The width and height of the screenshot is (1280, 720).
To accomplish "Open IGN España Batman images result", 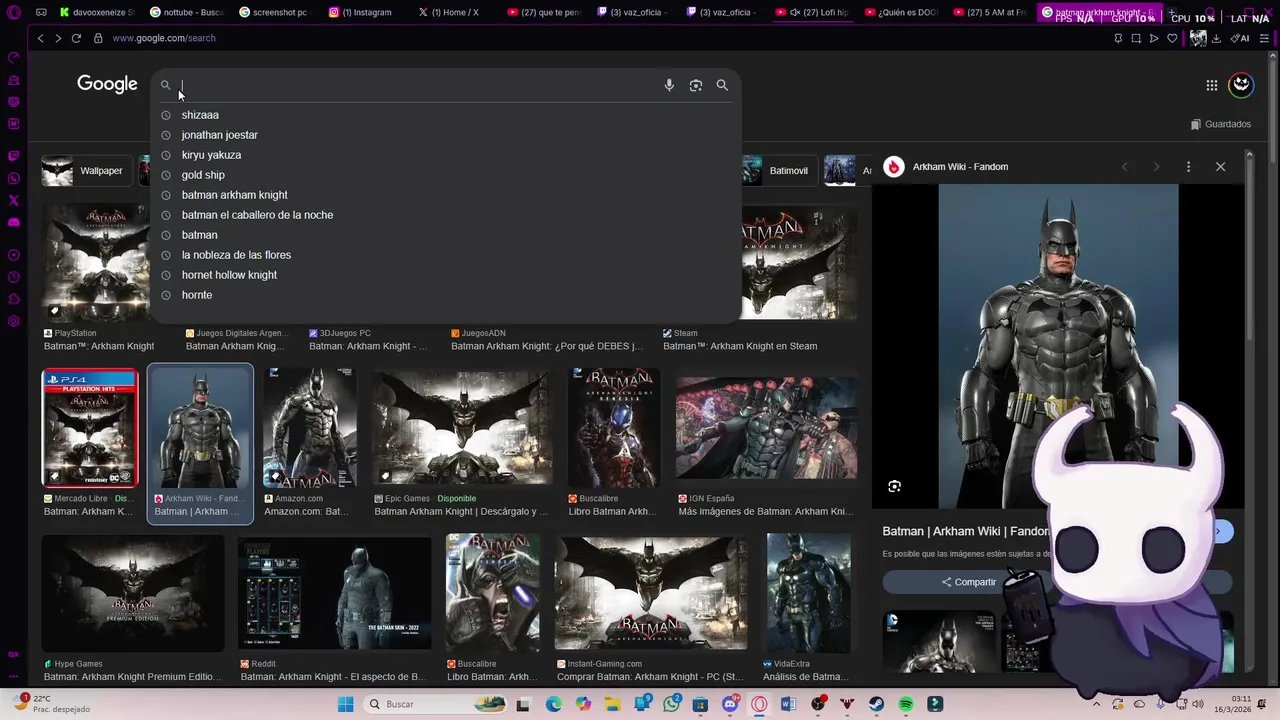I will [766, 428].
